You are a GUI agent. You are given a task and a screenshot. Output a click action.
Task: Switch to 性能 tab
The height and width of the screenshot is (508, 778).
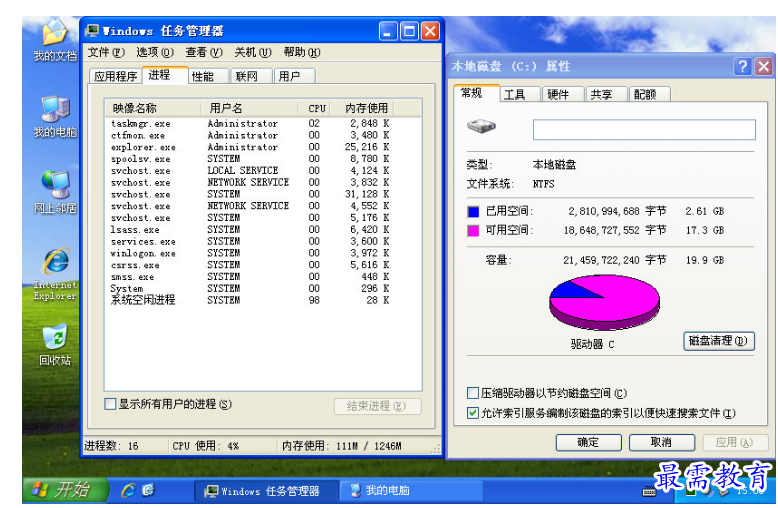pyautogui.click(x=208, y=76)
